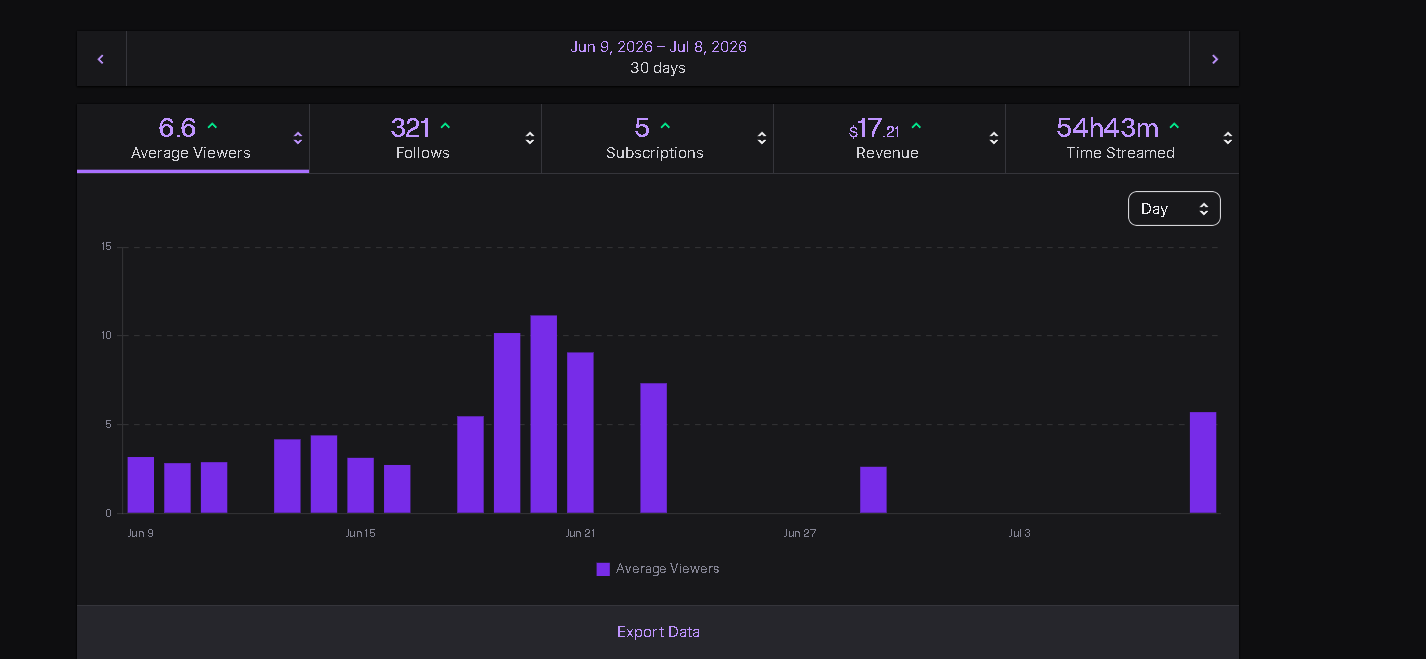
Task: Open Follows metric selector arrows
Action: [x=530, y=139]
